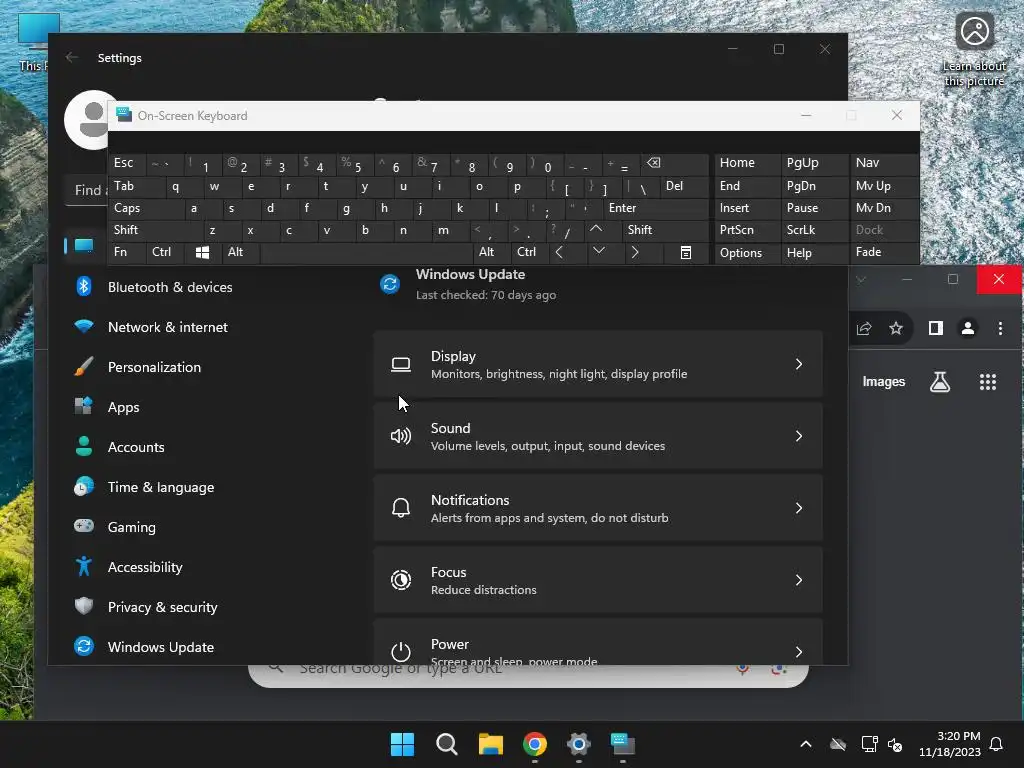Screen dimensions: 1024x768
Task: Open Chrome's three-dot menu
Action: click(x=1000, y=328)
